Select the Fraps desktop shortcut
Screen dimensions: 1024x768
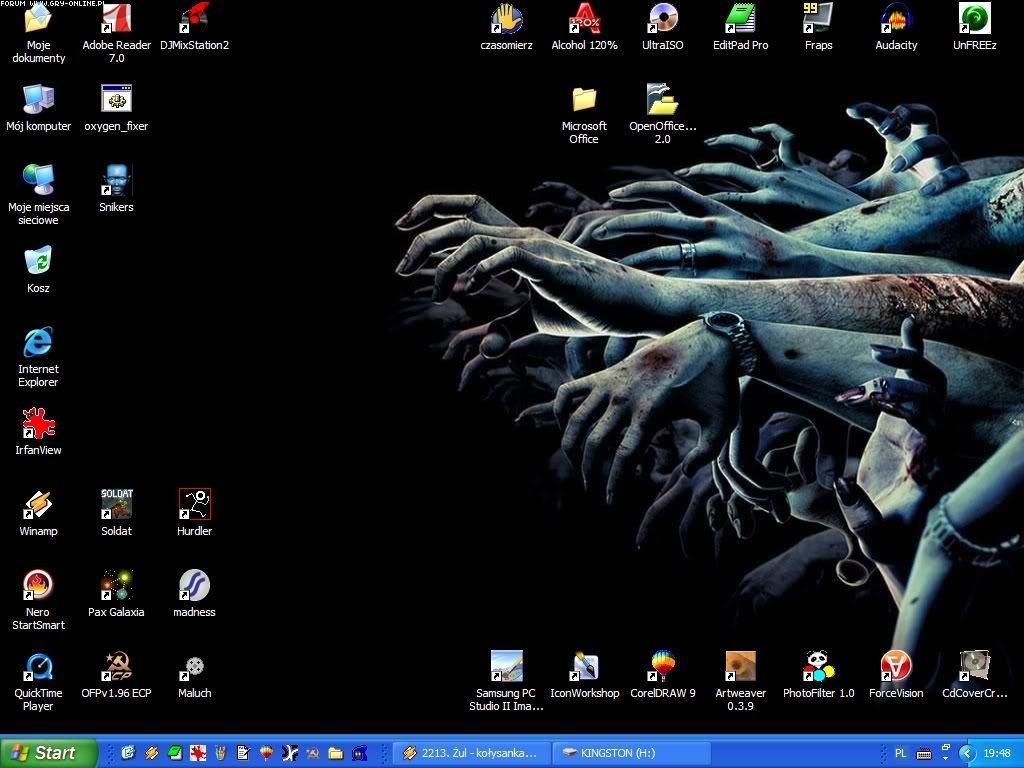818,27
